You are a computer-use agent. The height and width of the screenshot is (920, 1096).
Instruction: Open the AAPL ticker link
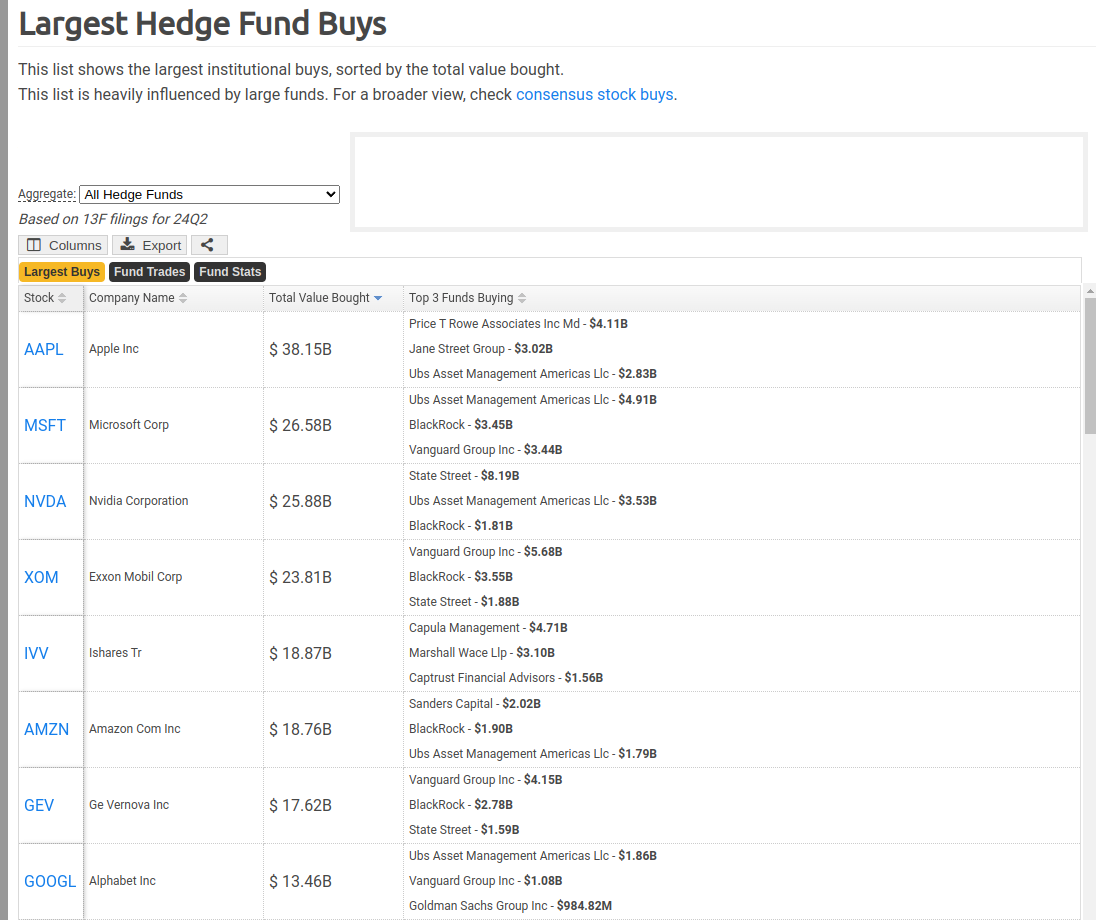click(43, 350)
